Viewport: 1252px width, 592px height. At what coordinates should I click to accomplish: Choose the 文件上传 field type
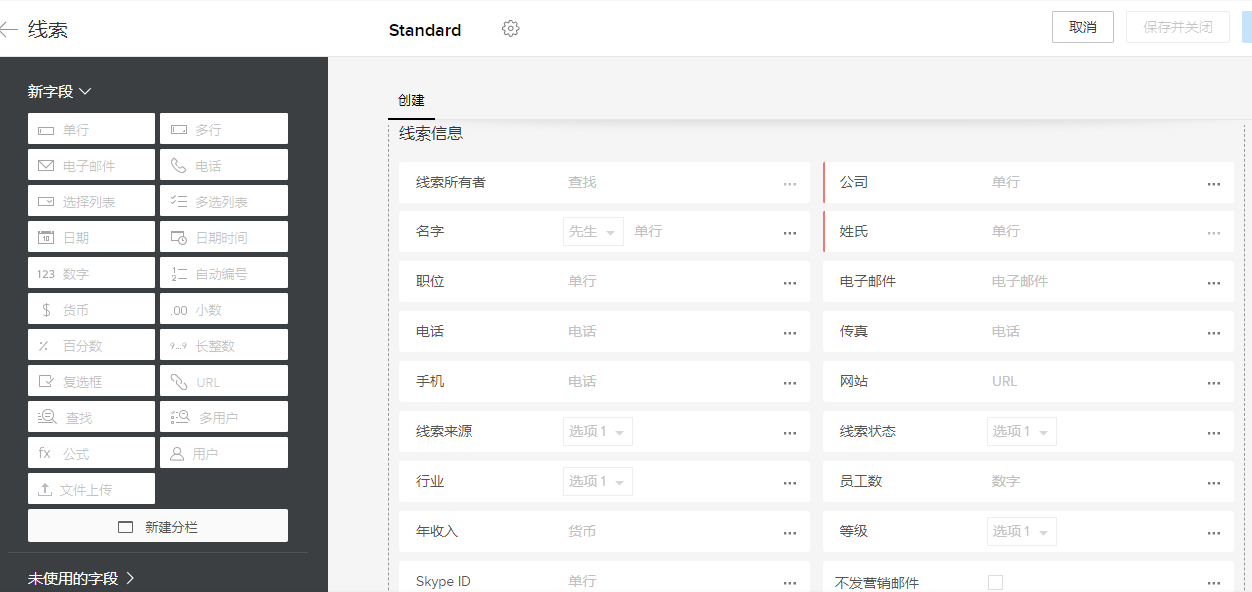click(91, 488)
